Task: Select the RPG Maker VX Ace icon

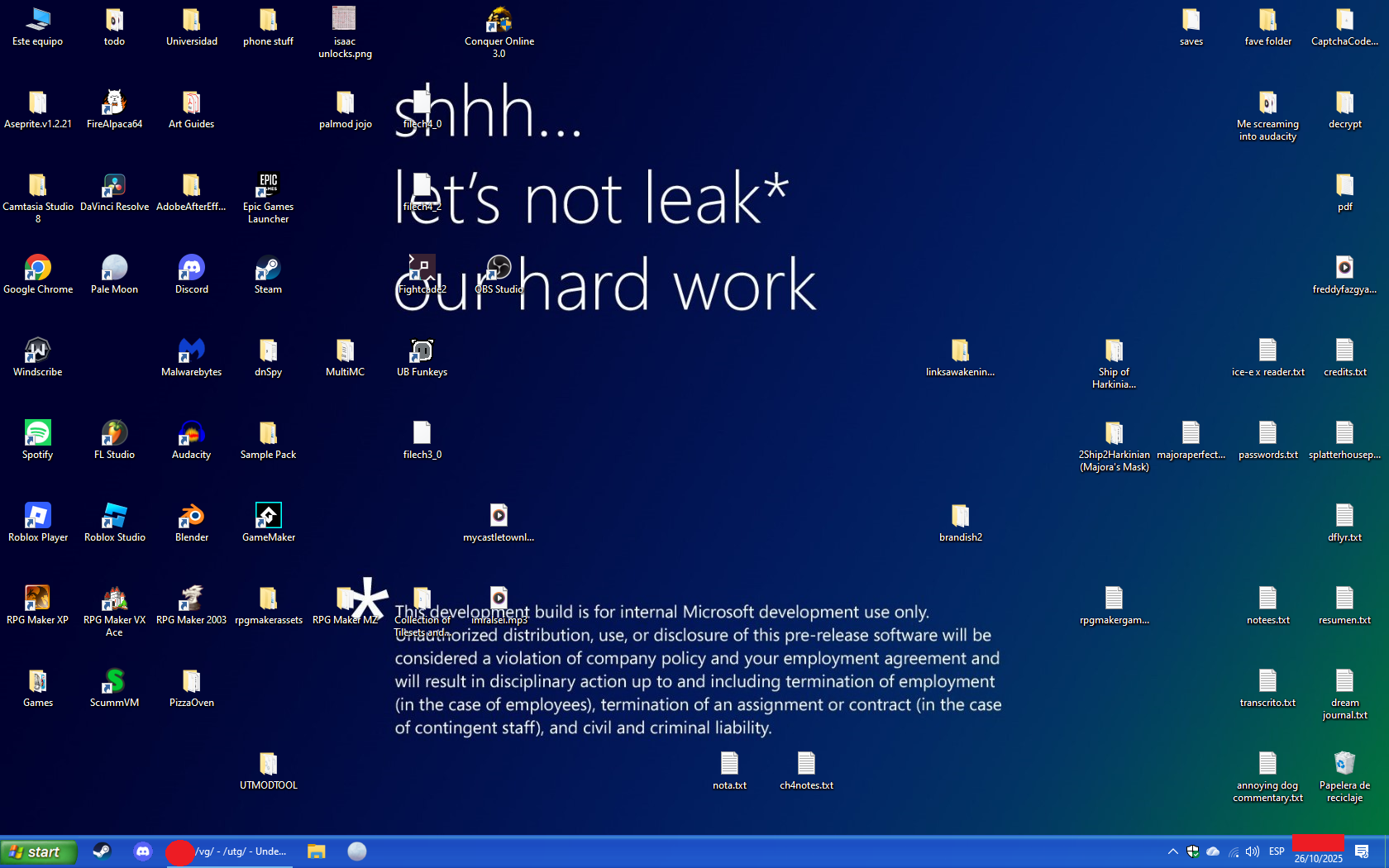Action: pos(114,611)
